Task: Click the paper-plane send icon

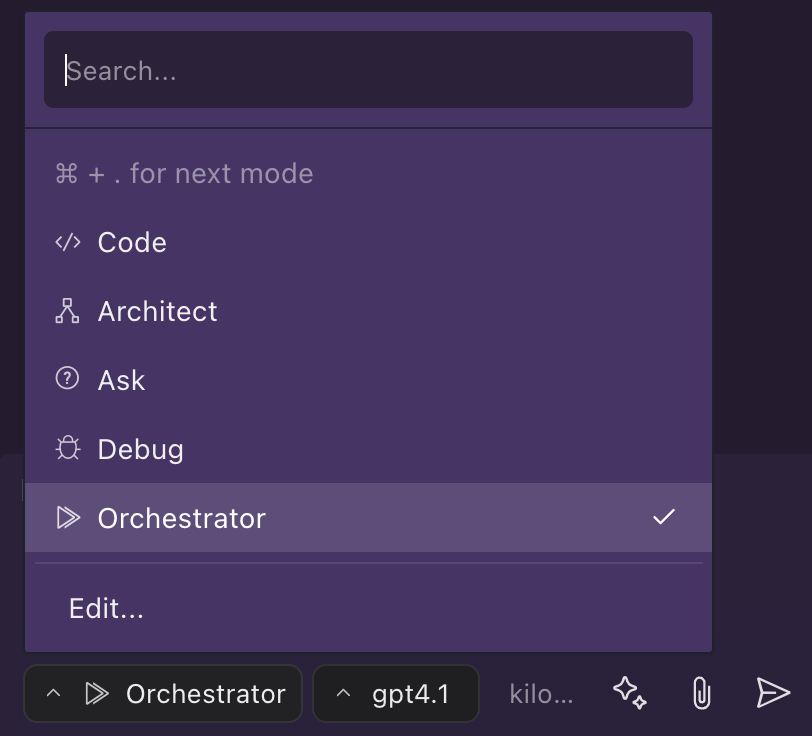Action: click(773, 692)
